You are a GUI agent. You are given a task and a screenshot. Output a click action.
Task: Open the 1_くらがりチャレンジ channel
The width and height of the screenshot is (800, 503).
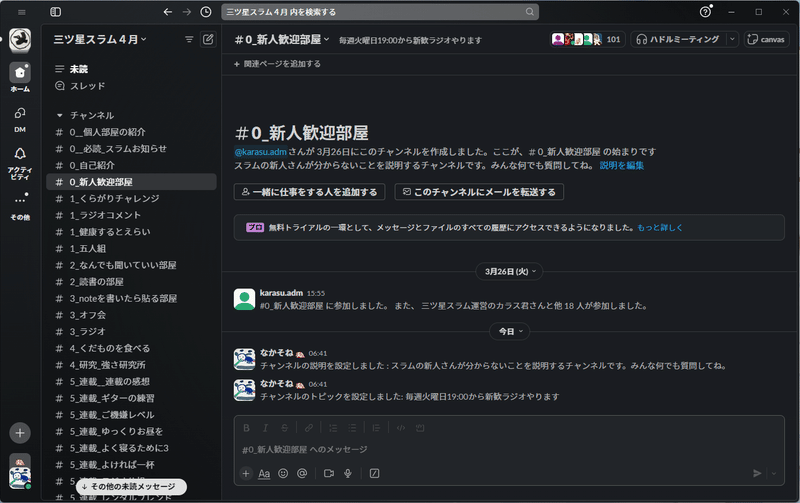tap(132, 198)
